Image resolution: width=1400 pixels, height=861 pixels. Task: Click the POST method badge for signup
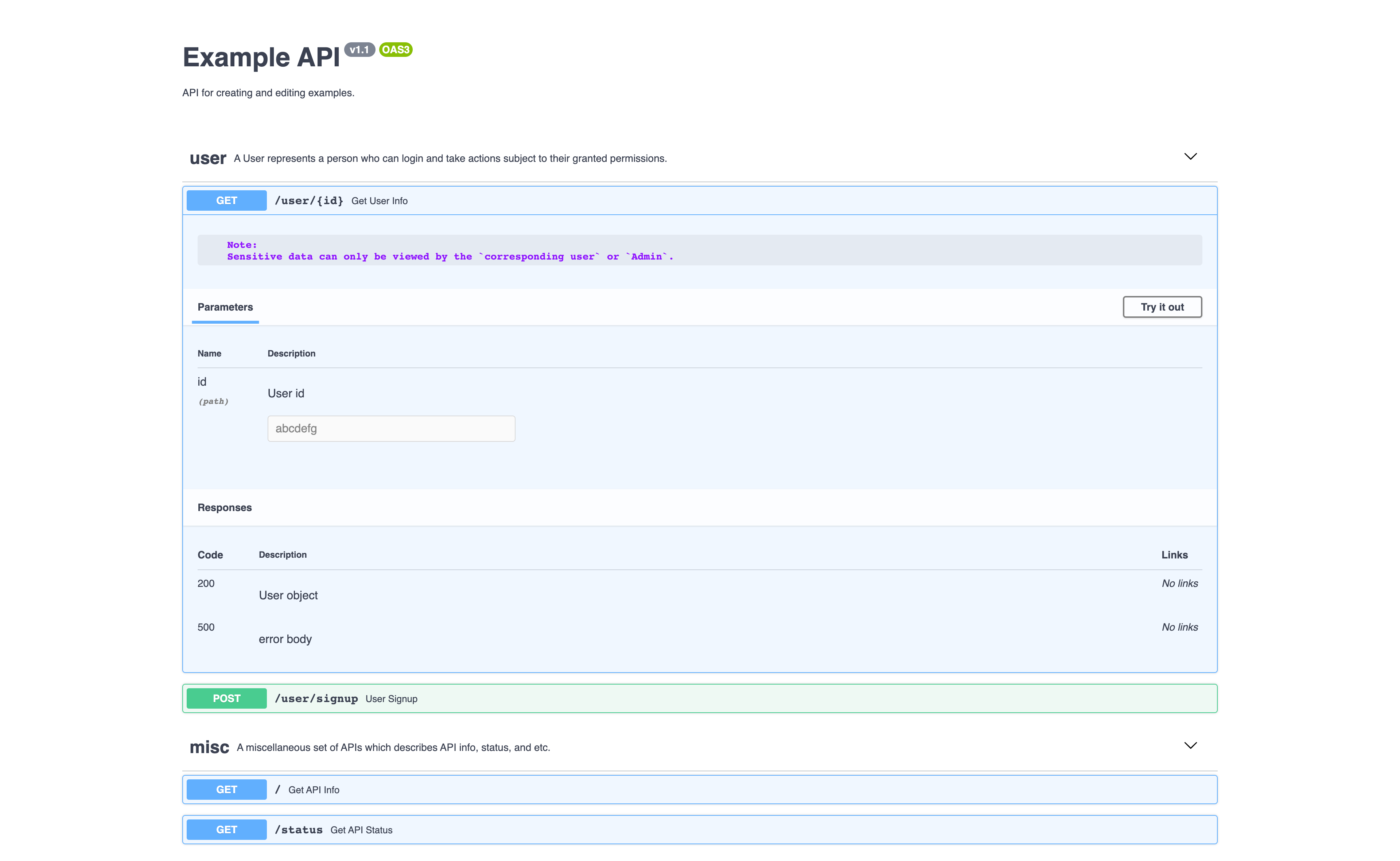[x=226, y=698]
